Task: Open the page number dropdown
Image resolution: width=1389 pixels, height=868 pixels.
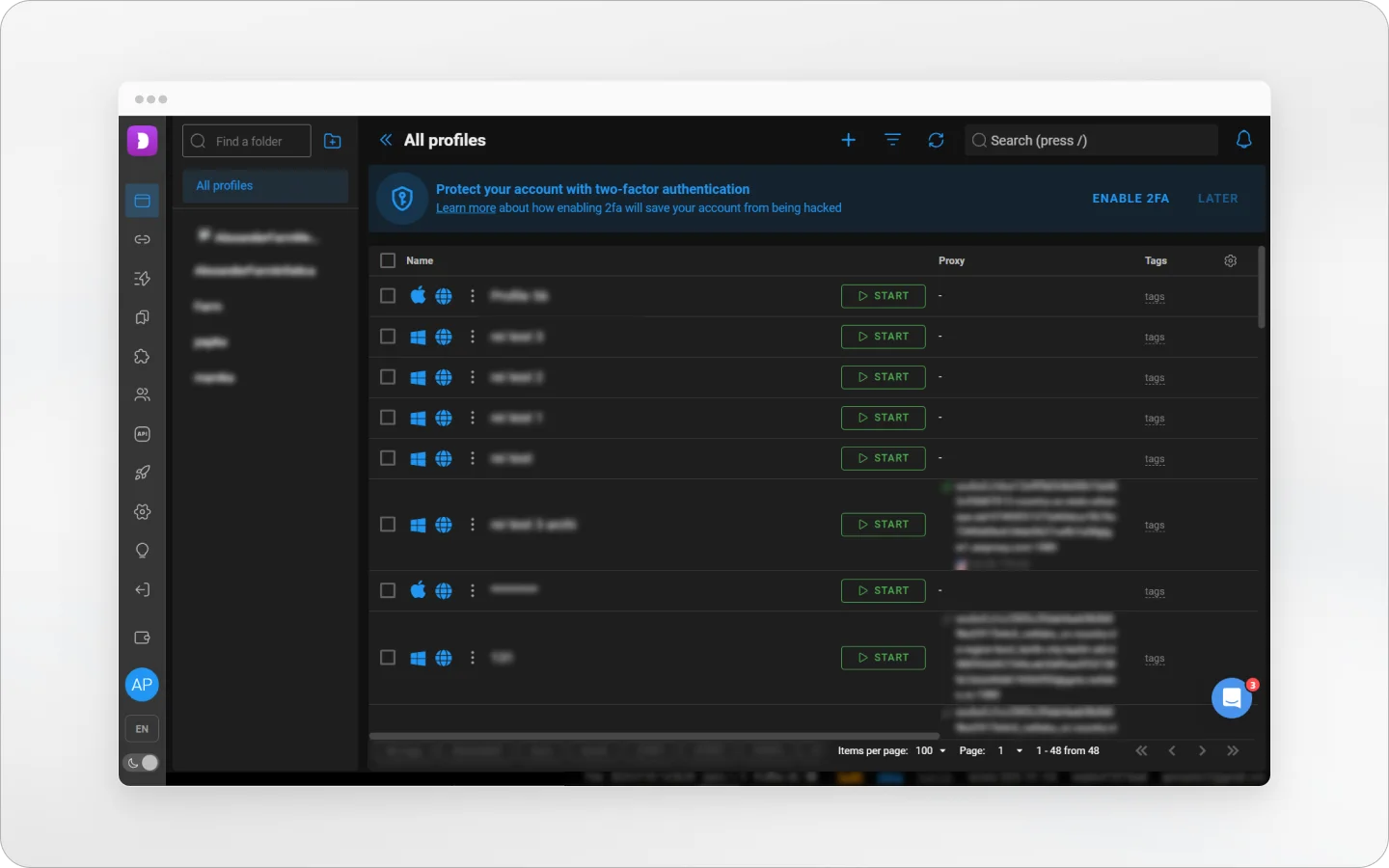Action: point(1010,751)
